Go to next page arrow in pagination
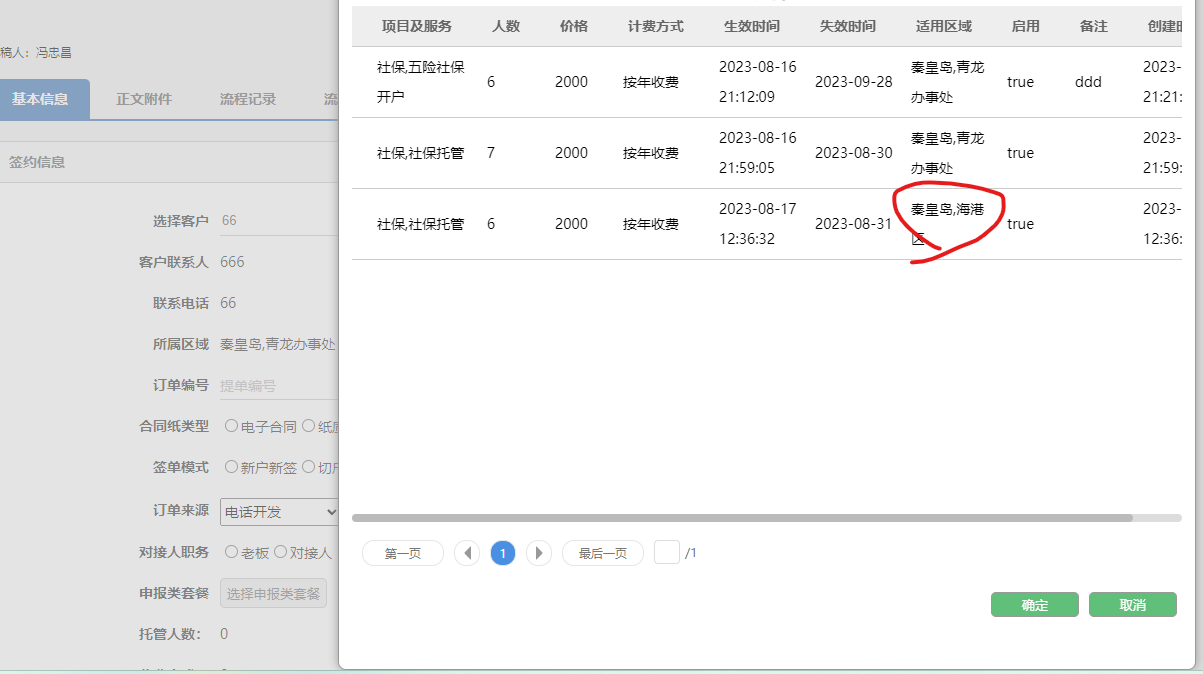The height and width of the screenshot is (674, 1203). [x=539, y=553]
